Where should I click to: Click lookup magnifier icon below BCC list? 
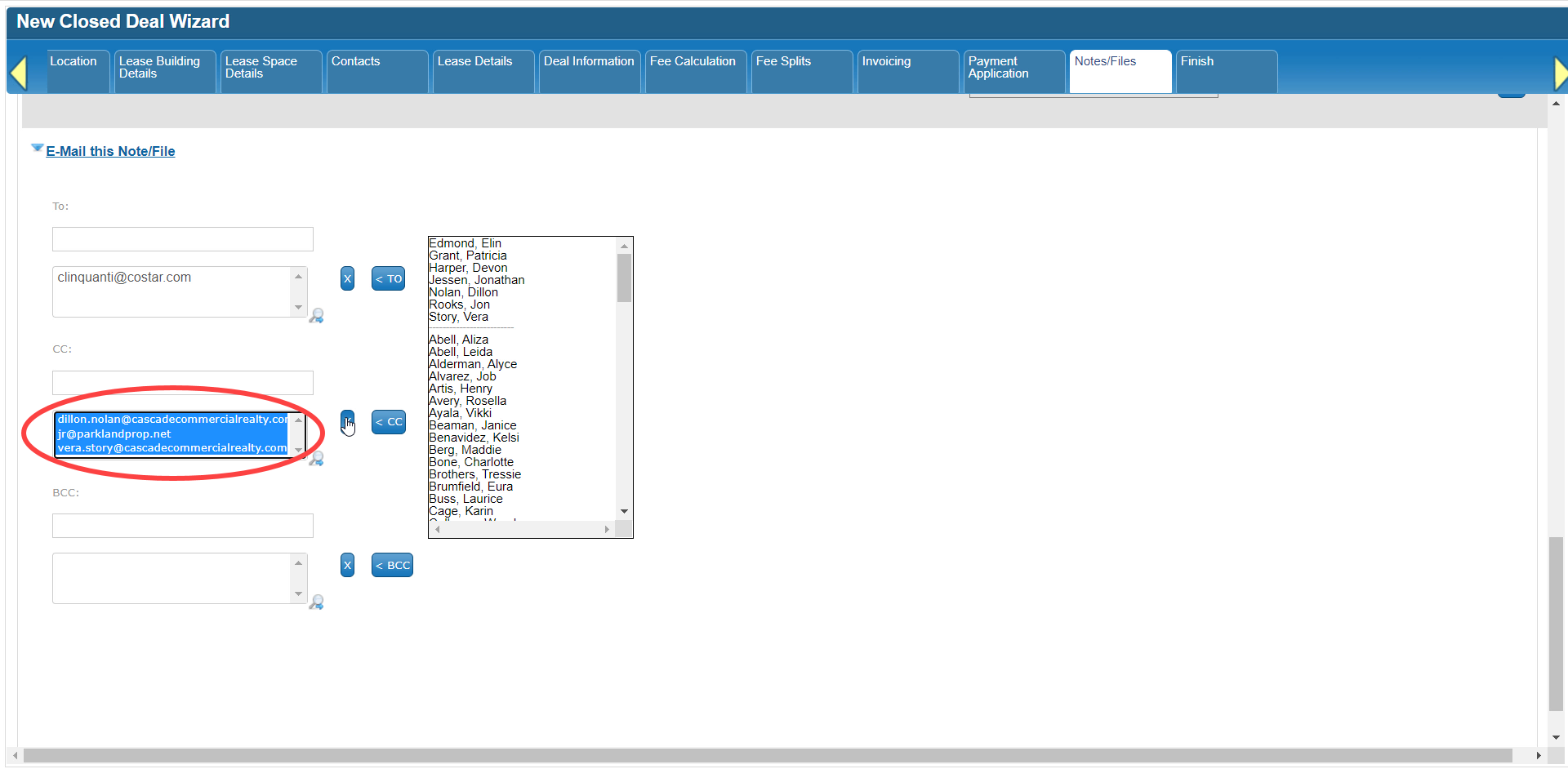coord(317,602)
